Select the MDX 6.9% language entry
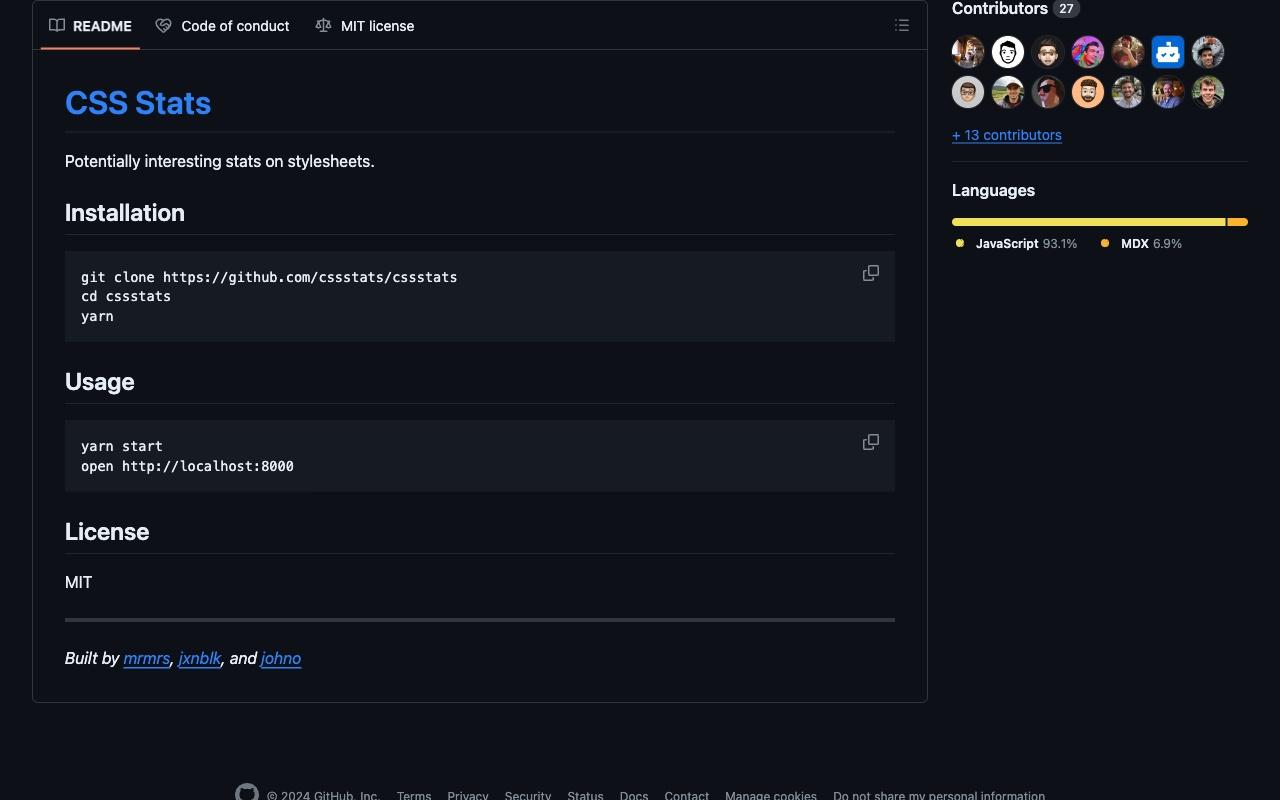Image resolution: width=1280 pixels, height=800 pixels. pyautogui.click(x=1141, y=244)
